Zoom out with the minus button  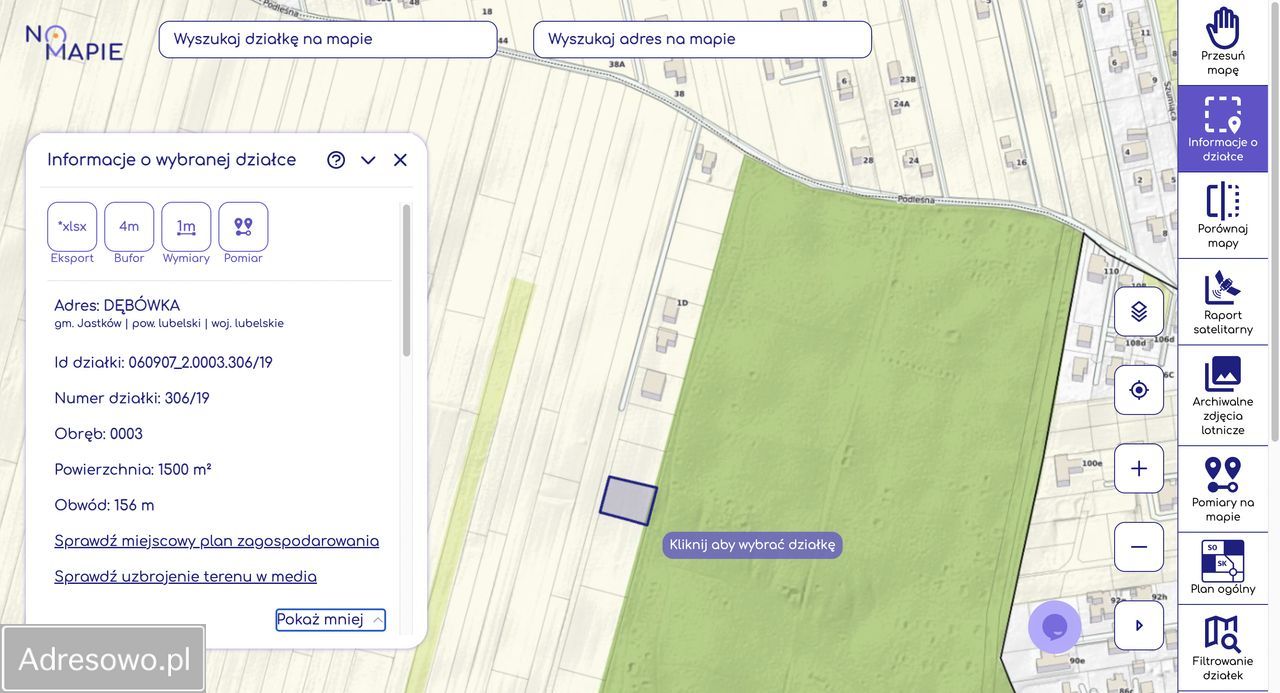(1139, 547)
